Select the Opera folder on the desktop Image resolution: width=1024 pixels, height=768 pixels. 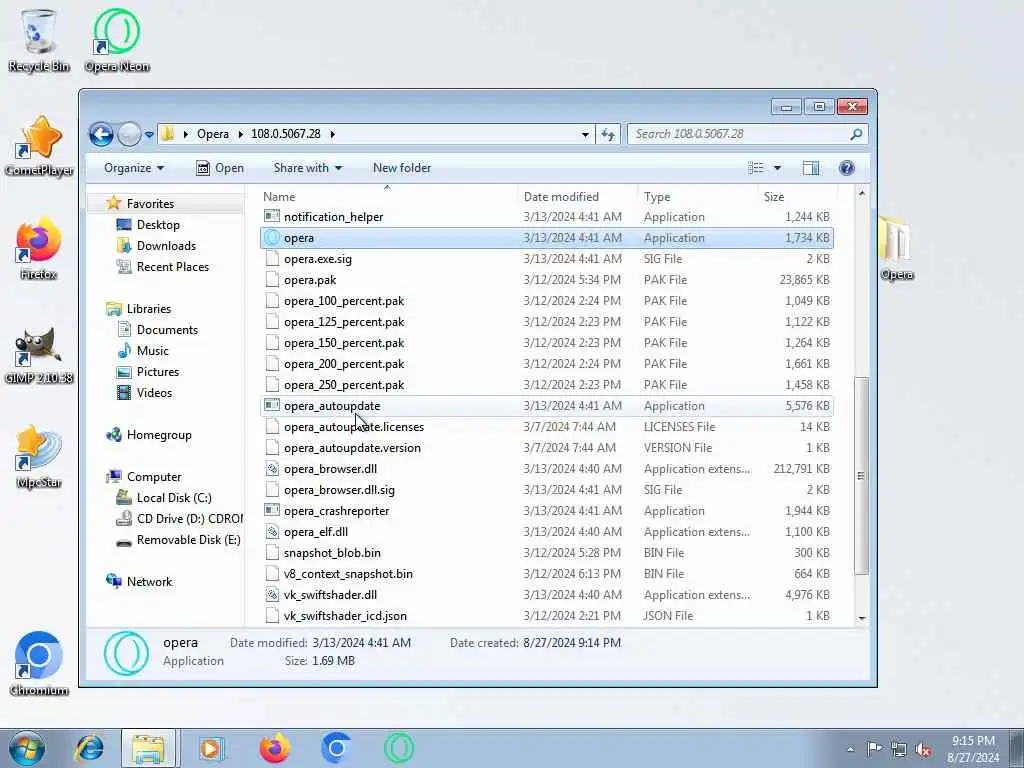[x=896, y=248]
